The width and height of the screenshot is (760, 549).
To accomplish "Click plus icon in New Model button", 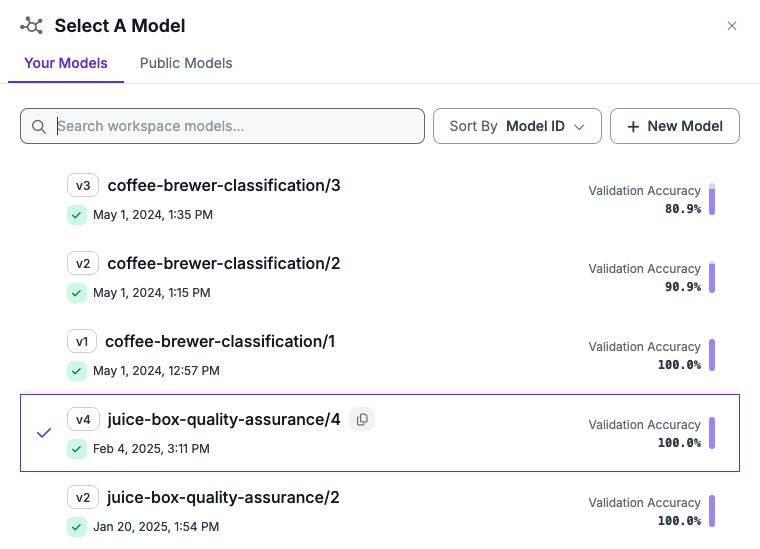I will 633,127.
